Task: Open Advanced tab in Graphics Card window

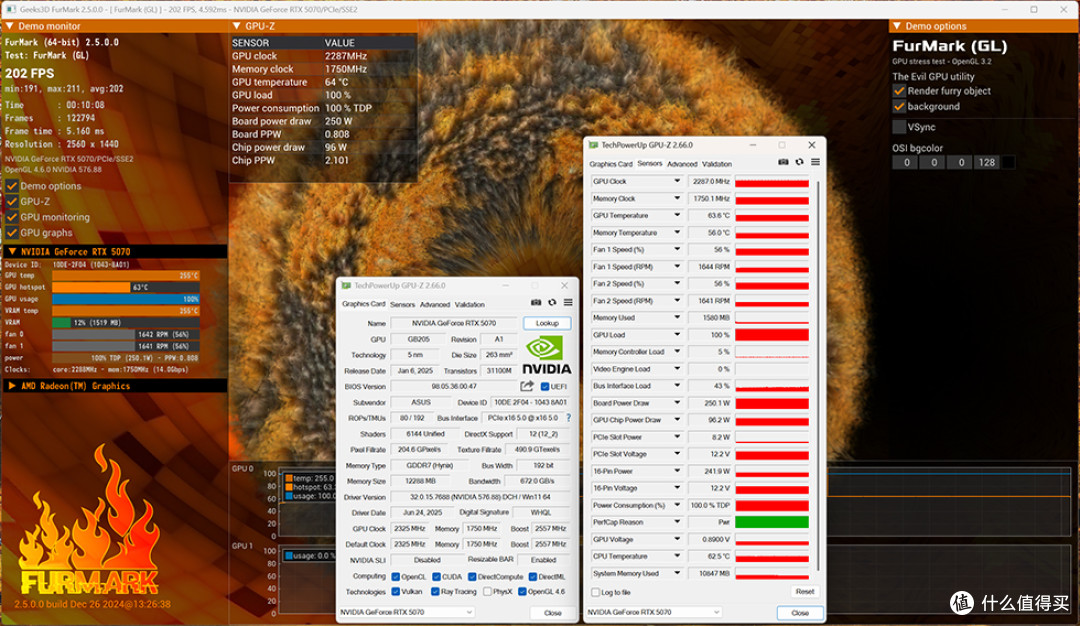Action: click(435, 304)
